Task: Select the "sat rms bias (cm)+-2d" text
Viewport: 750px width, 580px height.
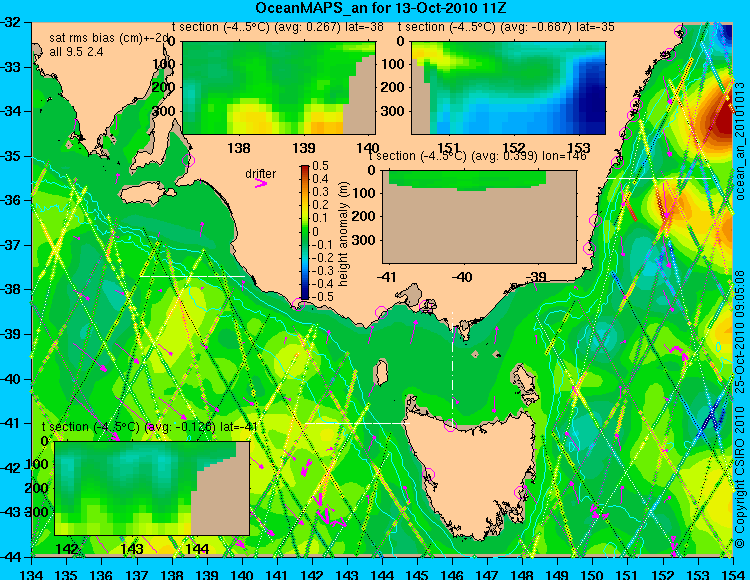Action: [x=110, y=38]
